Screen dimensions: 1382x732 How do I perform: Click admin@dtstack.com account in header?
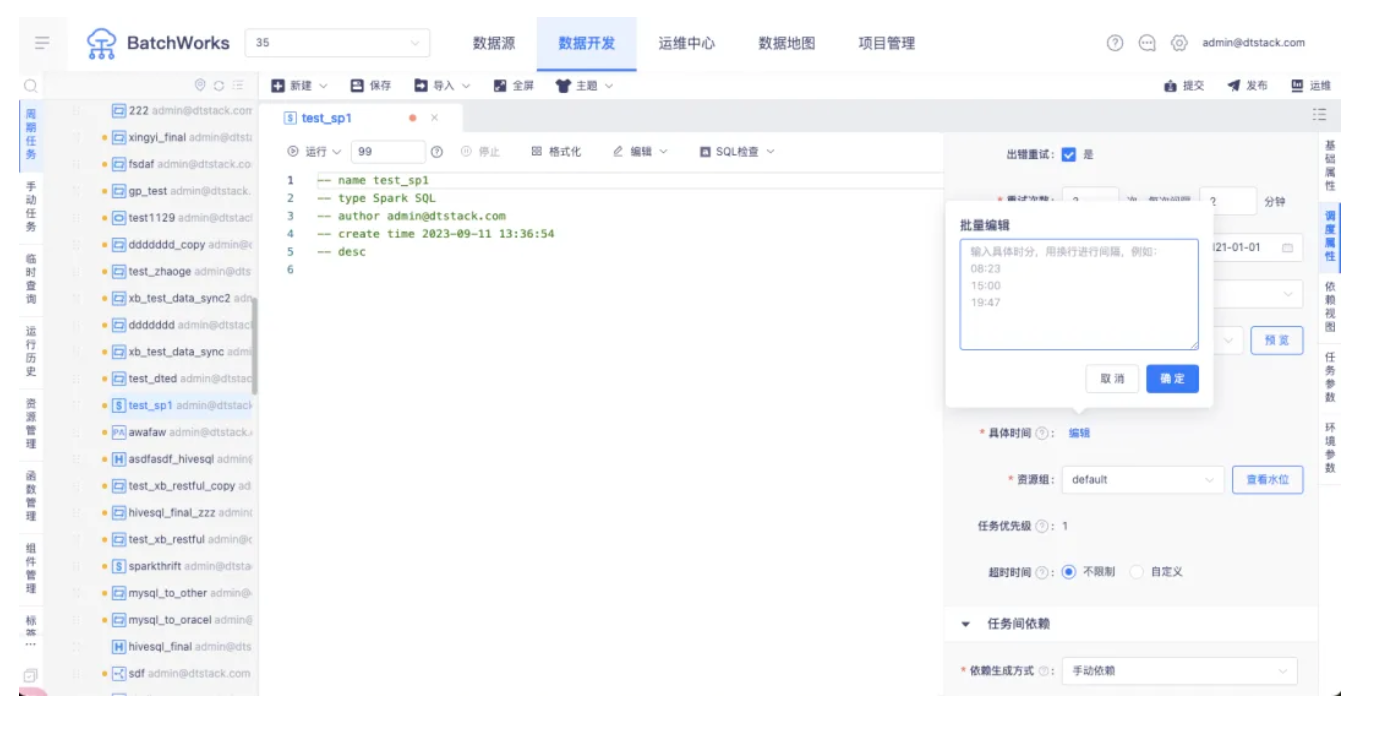1253,43
